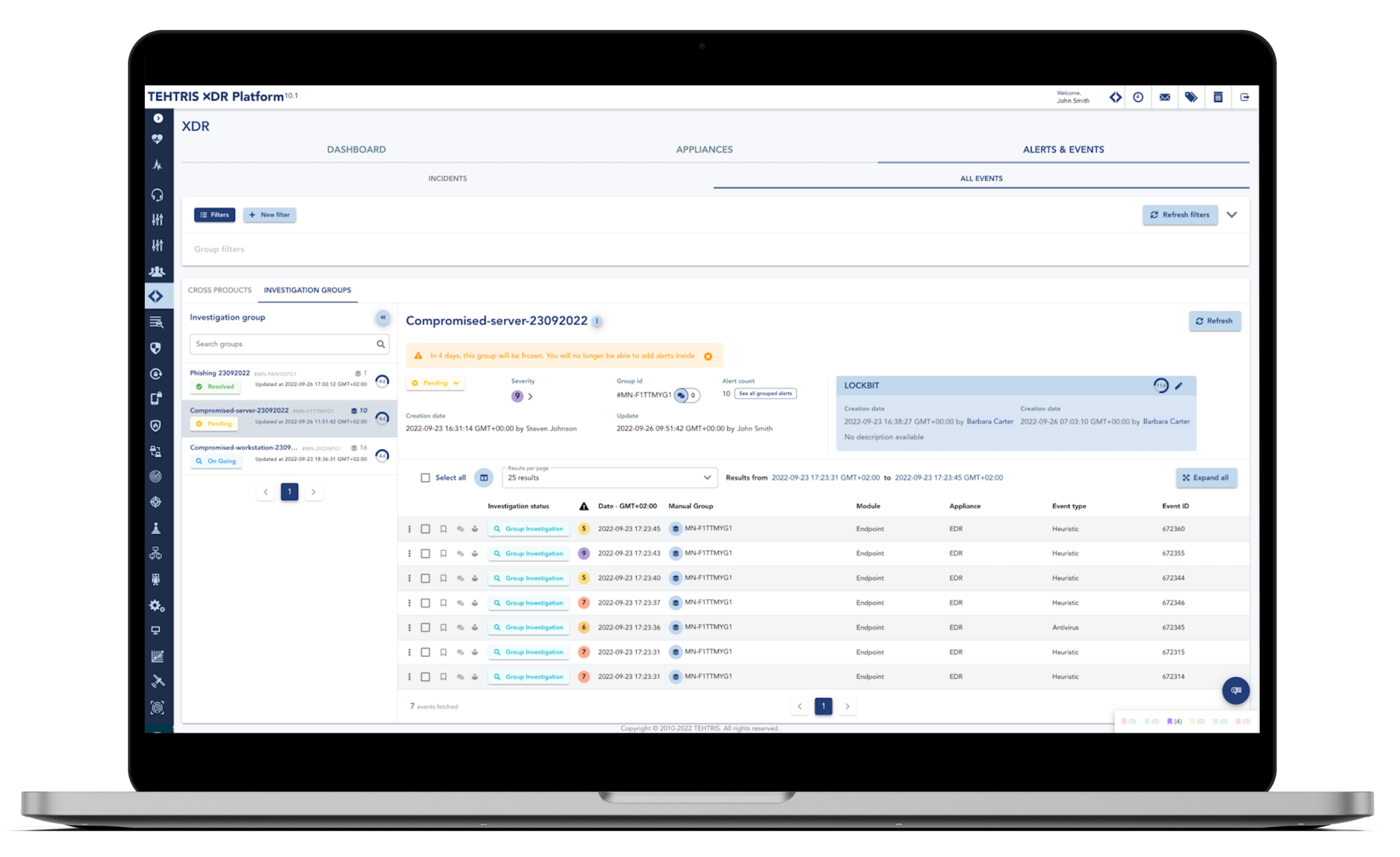The image size is (1400, 857).
Task: Click the clock history icon in the header
Action: (x=1138, y=97)
